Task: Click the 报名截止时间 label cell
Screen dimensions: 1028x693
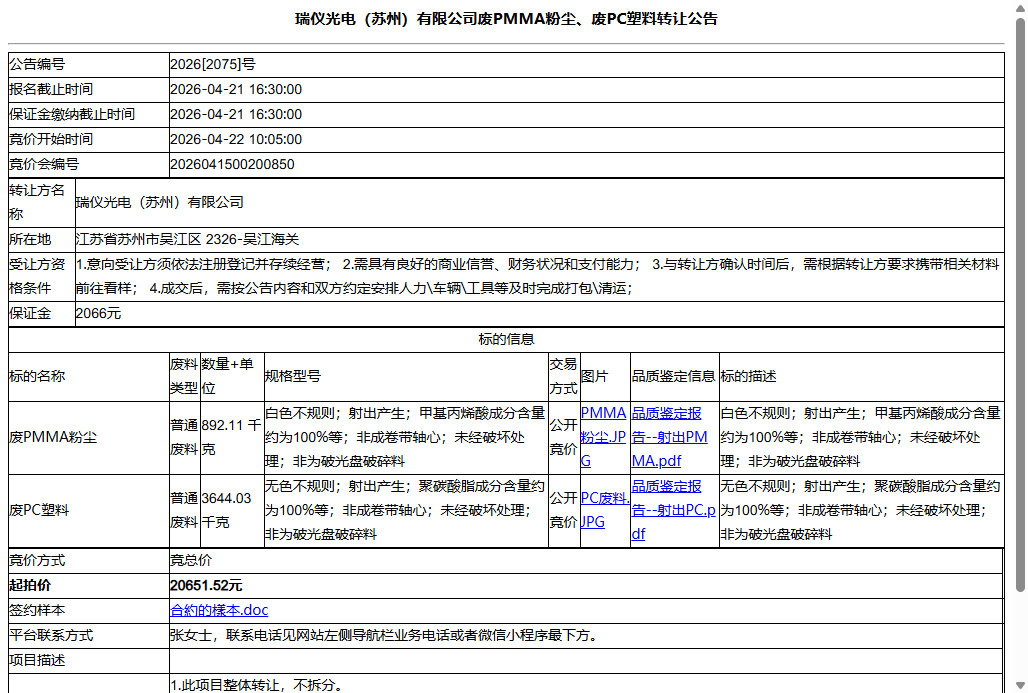Action: pos(89,89)
